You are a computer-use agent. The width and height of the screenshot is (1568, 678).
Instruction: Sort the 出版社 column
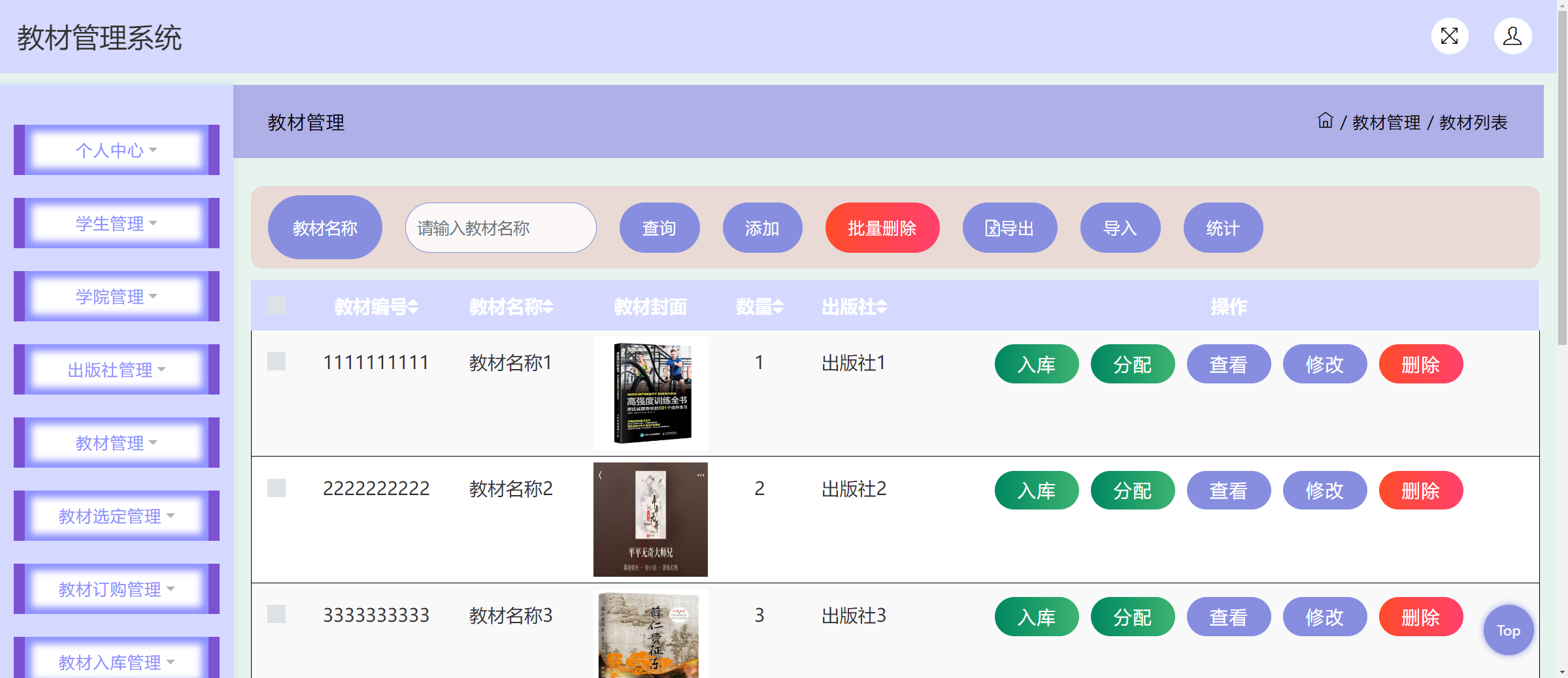pyautogui.click(x=882, y=307)
